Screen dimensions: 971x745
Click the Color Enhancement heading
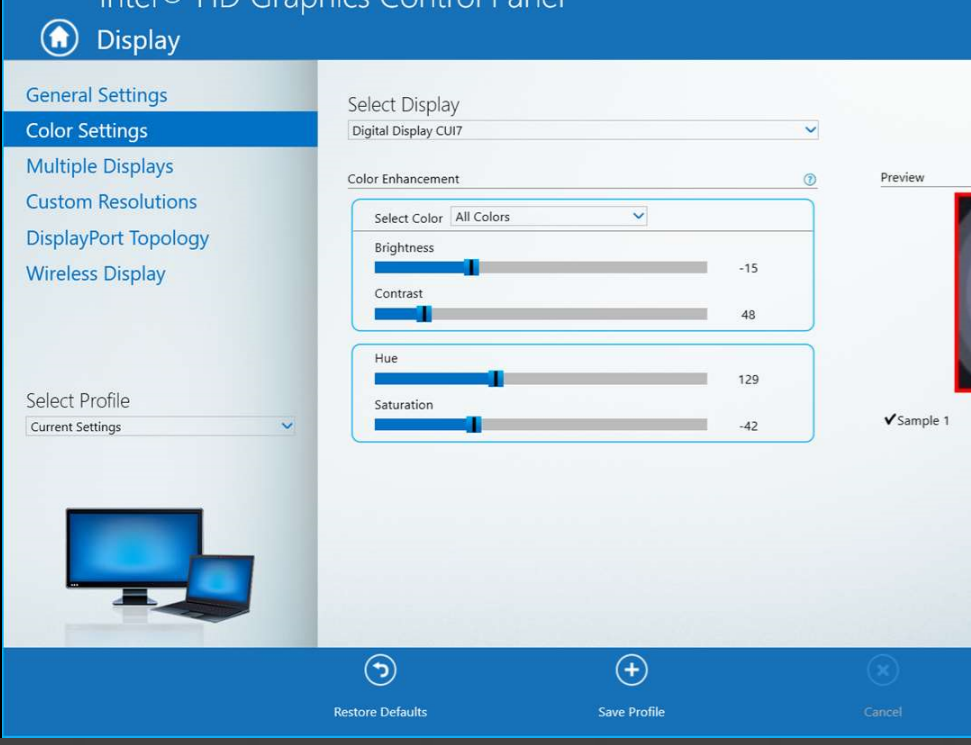pyautogui.click(x=403, y=179)
